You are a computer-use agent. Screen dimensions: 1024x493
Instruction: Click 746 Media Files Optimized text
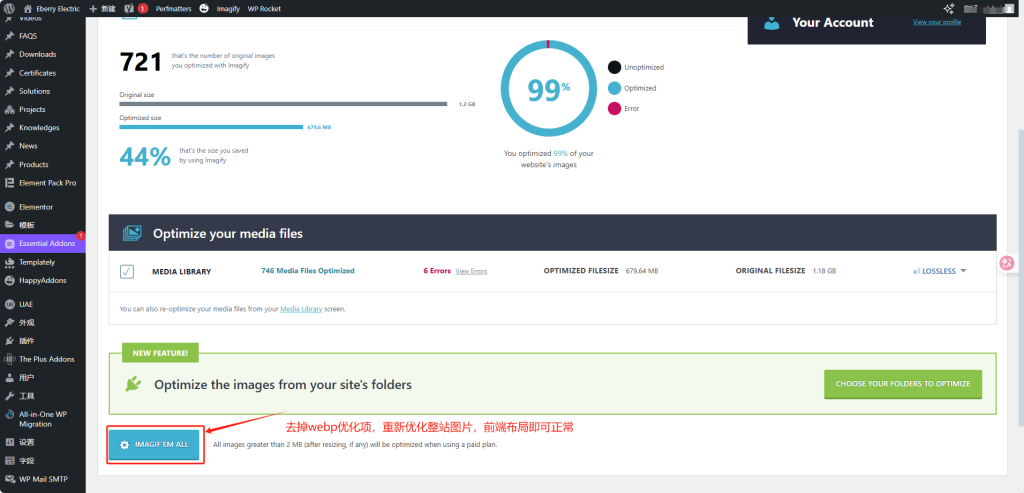[x=308, y=270]
